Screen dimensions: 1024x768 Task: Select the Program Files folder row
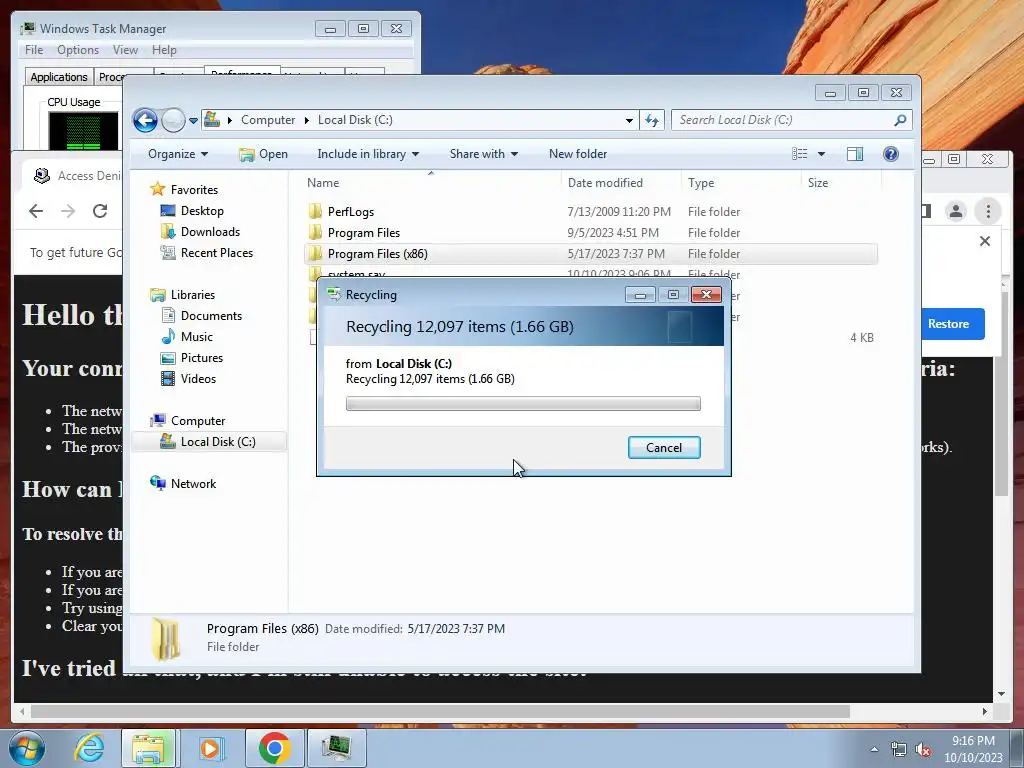point(591,232)
